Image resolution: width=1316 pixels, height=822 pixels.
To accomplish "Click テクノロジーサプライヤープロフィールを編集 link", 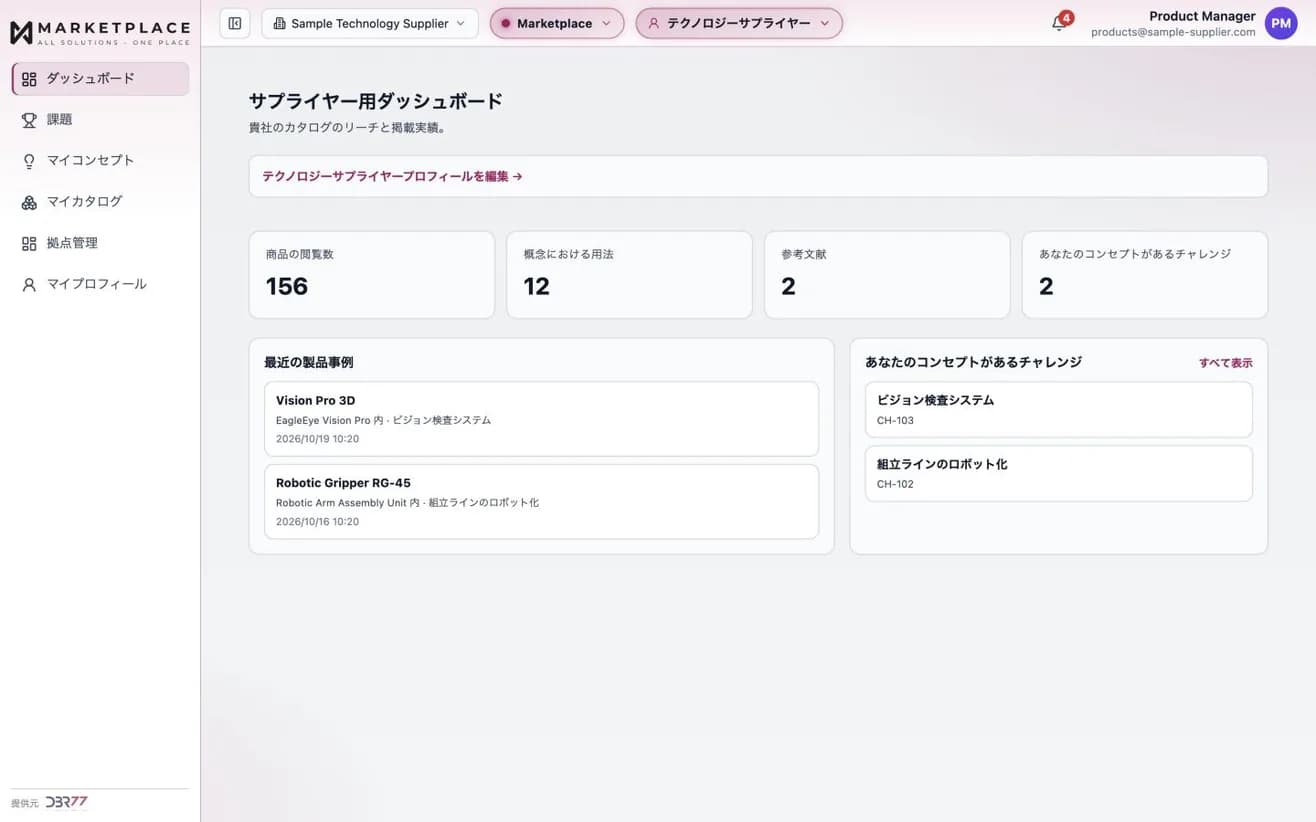I will (392, 176).
